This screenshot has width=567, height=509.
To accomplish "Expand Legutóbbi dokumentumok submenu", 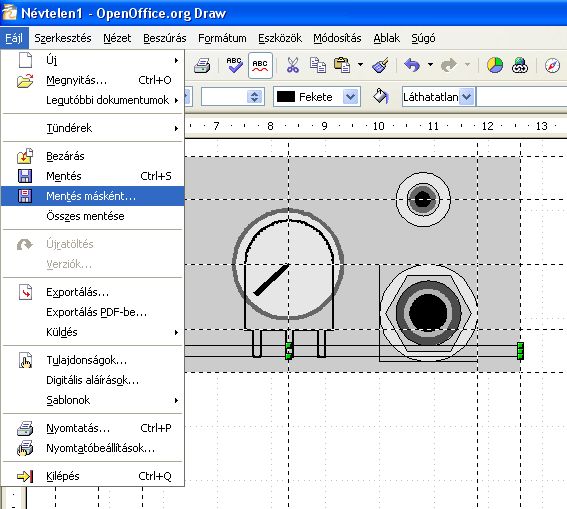I will (93, 100).
